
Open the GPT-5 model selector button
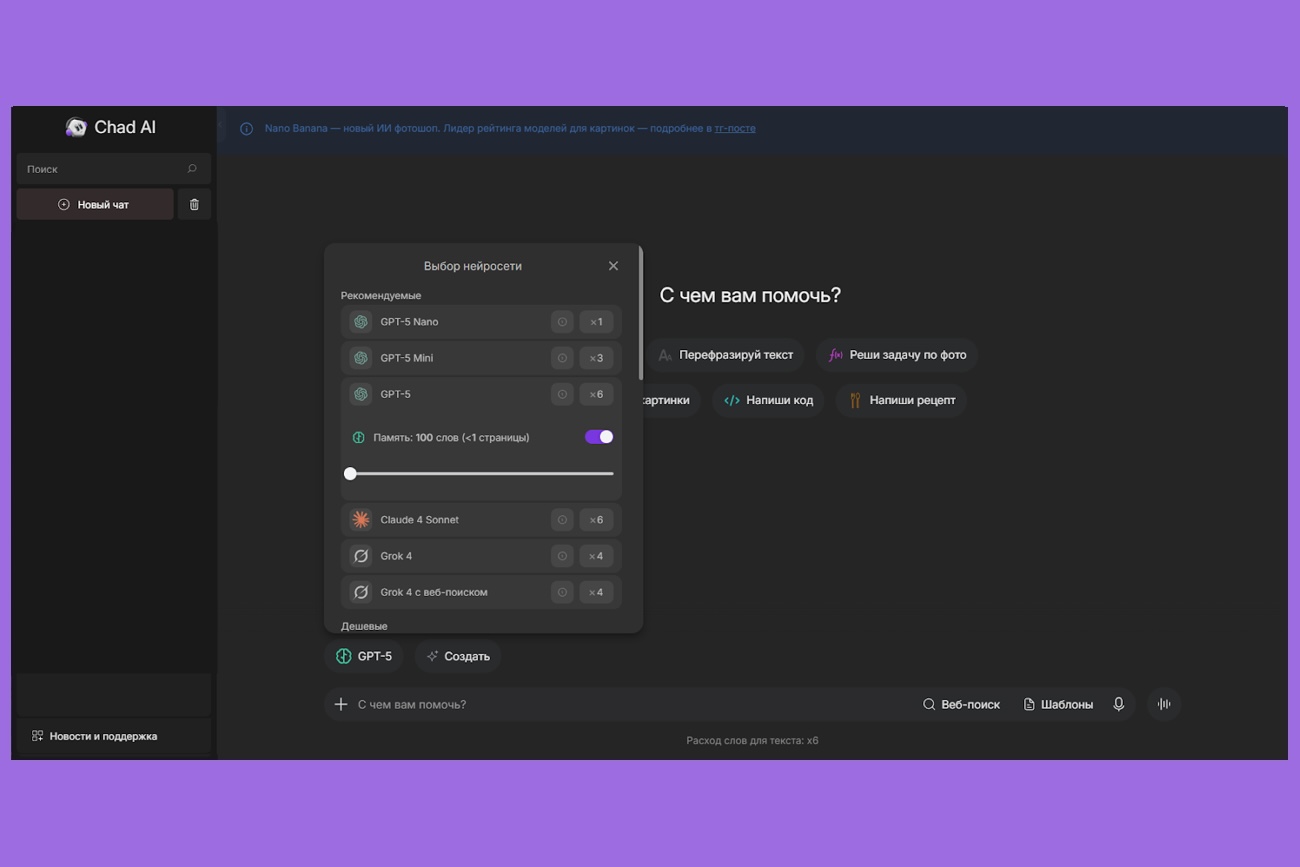364,656
